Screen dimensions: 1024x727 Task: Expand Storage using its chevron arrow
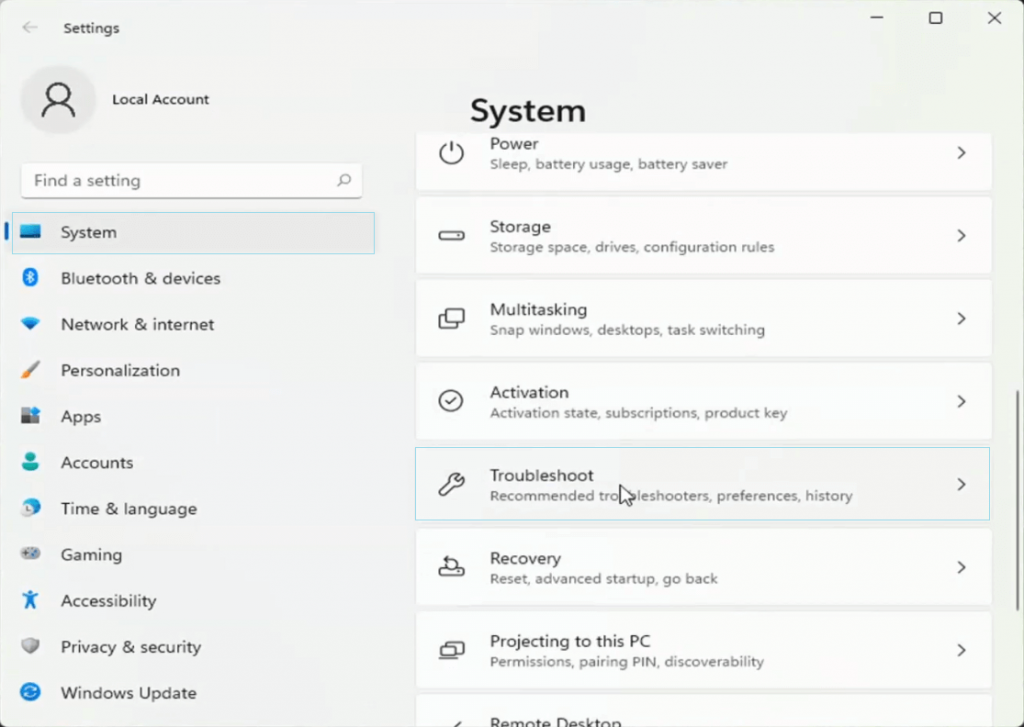(x=961, y=236)
